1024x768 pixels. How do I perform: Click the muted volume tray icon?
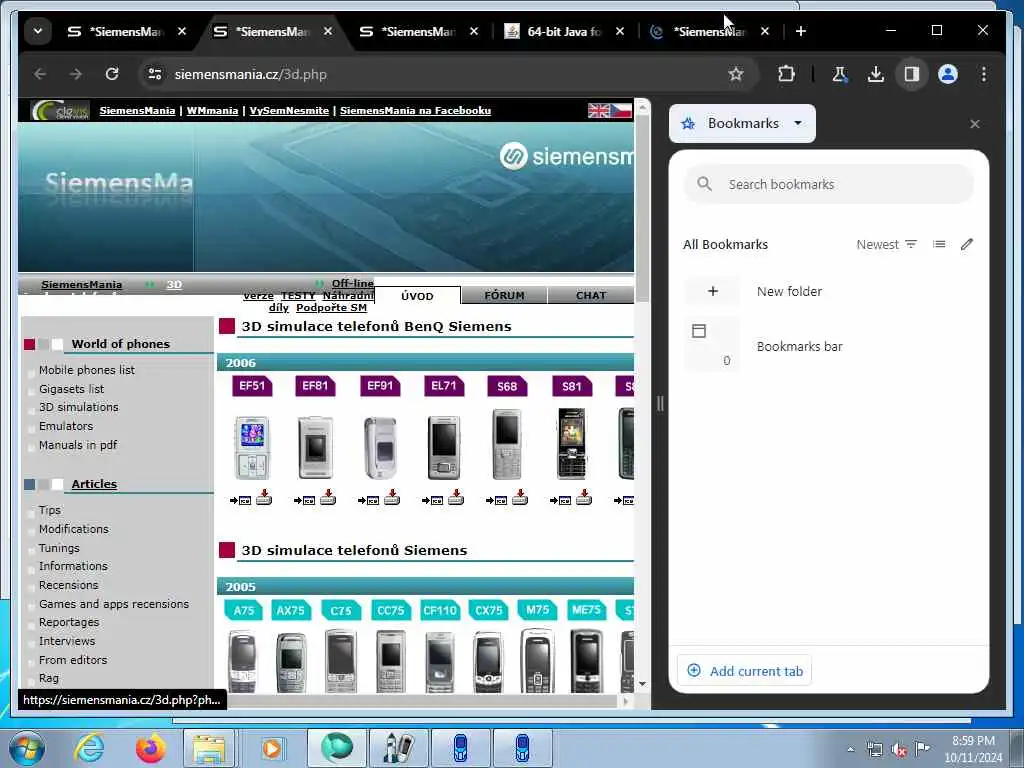(x=899, y=750)
